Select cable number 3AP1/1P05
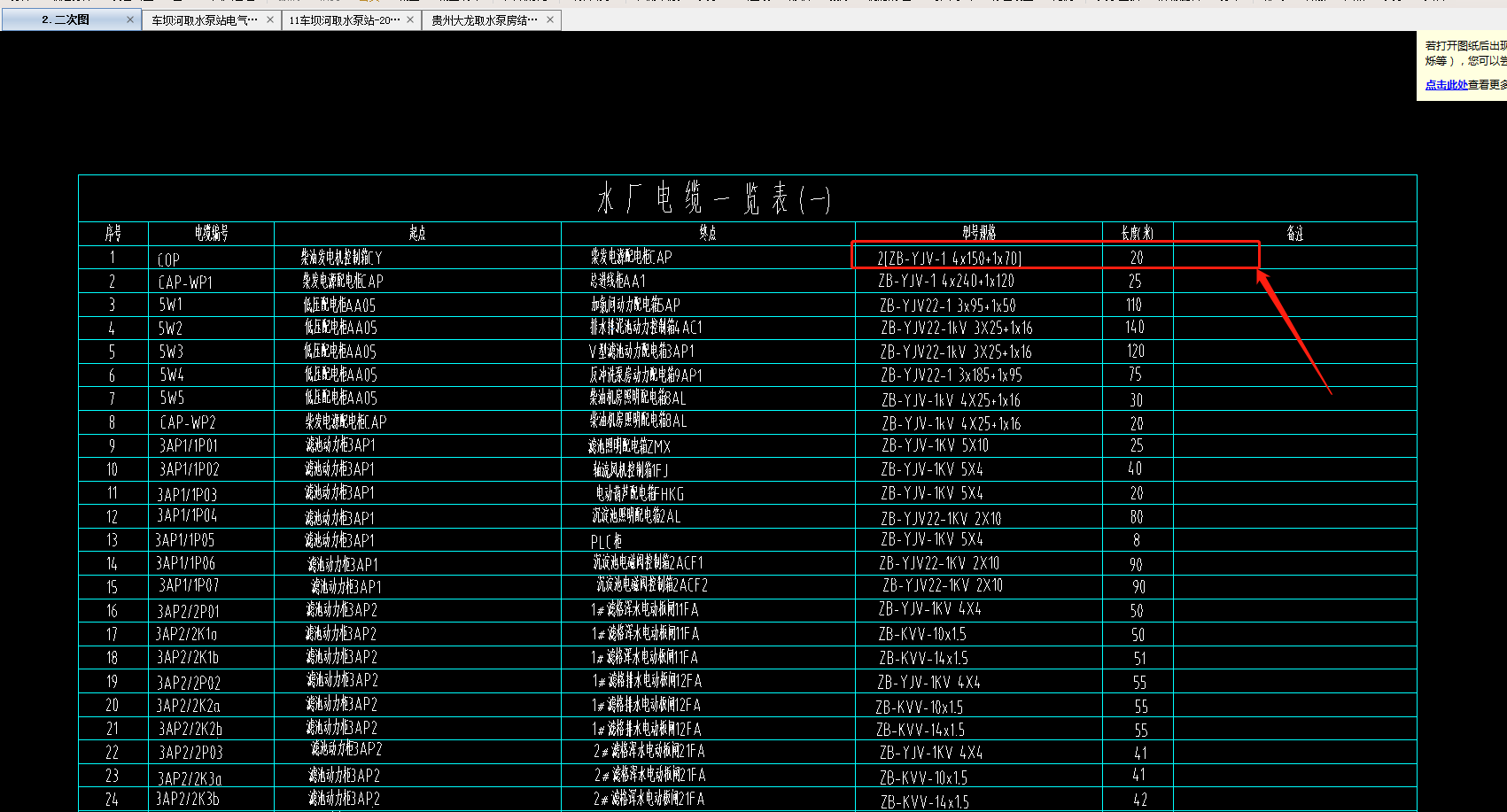 click(185, 540)
